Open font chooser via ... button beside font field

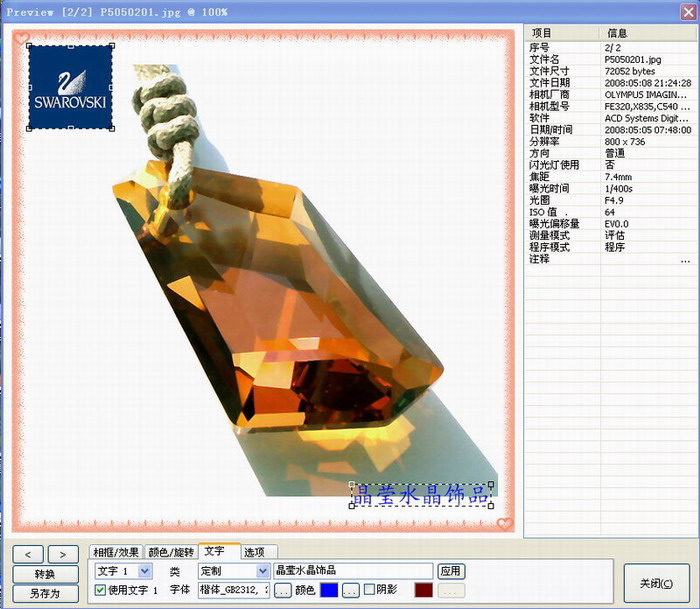(x=282, y=591)
